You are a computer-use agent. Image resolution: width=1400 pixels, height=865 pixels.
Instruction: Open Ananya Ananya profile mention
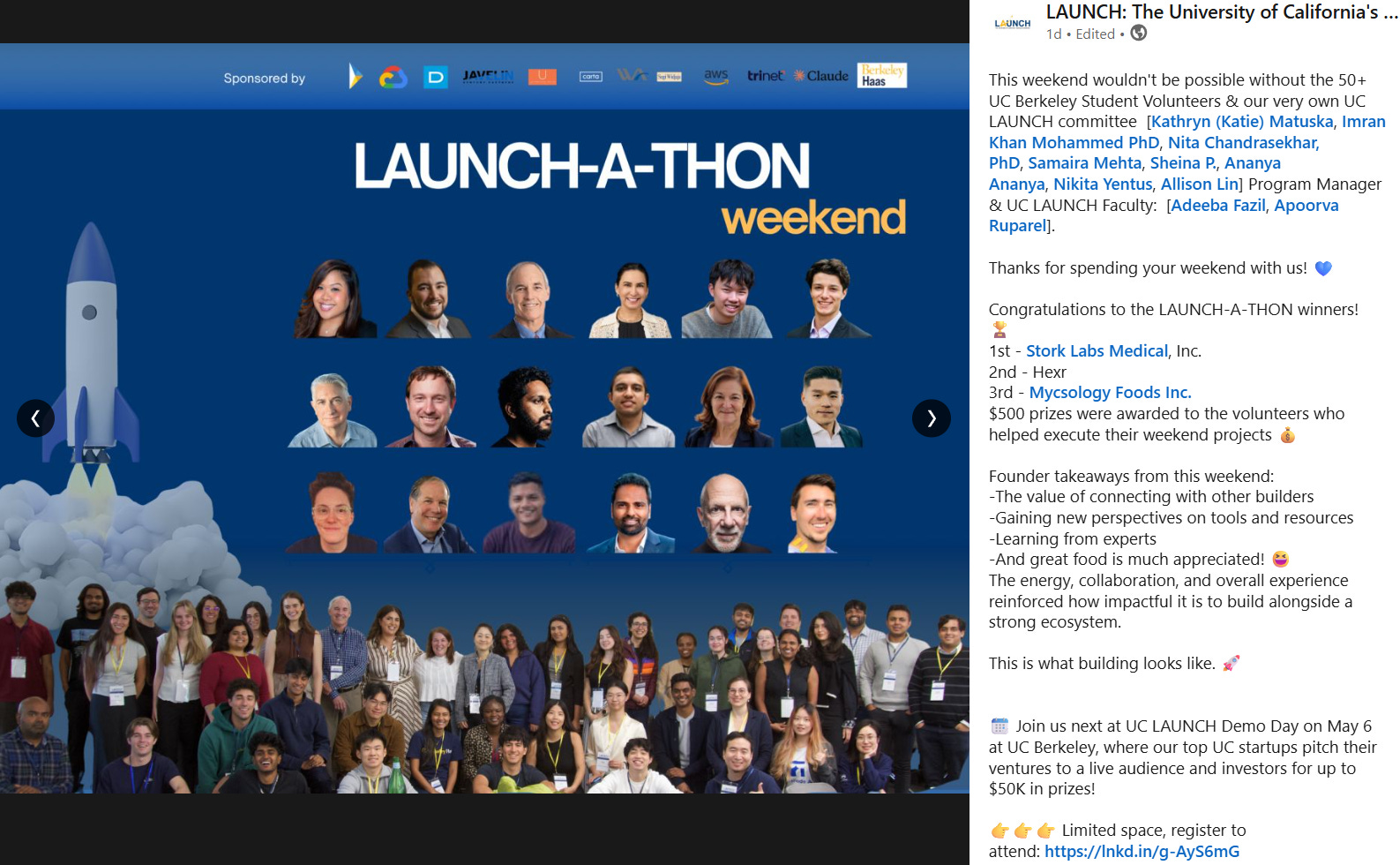click(x=1134, y=174)
